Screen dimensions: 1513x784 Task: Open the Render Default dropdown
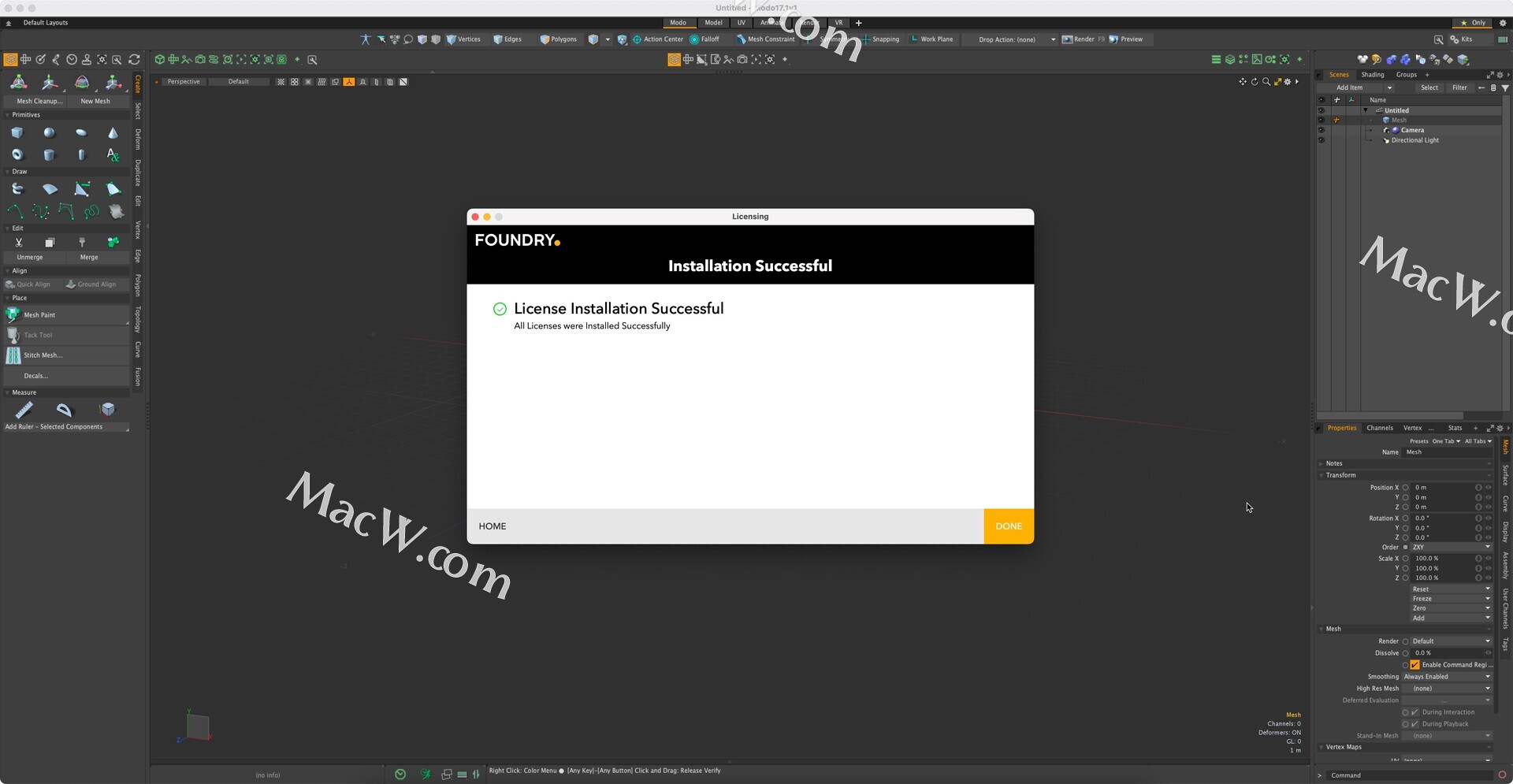(1451, 641)
